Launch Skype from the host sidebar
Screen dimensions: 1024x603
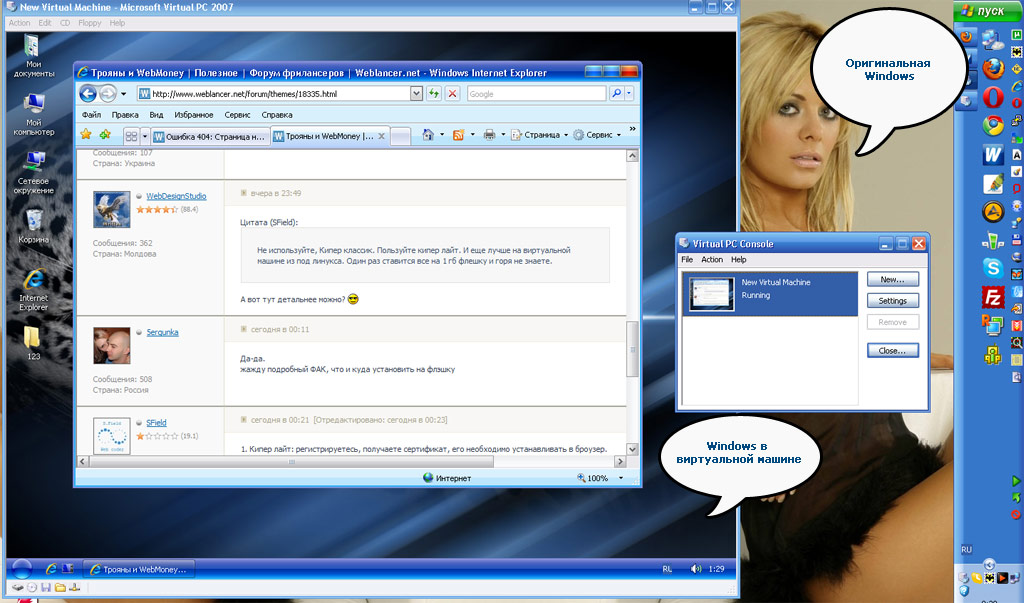(x=993, y=268)
